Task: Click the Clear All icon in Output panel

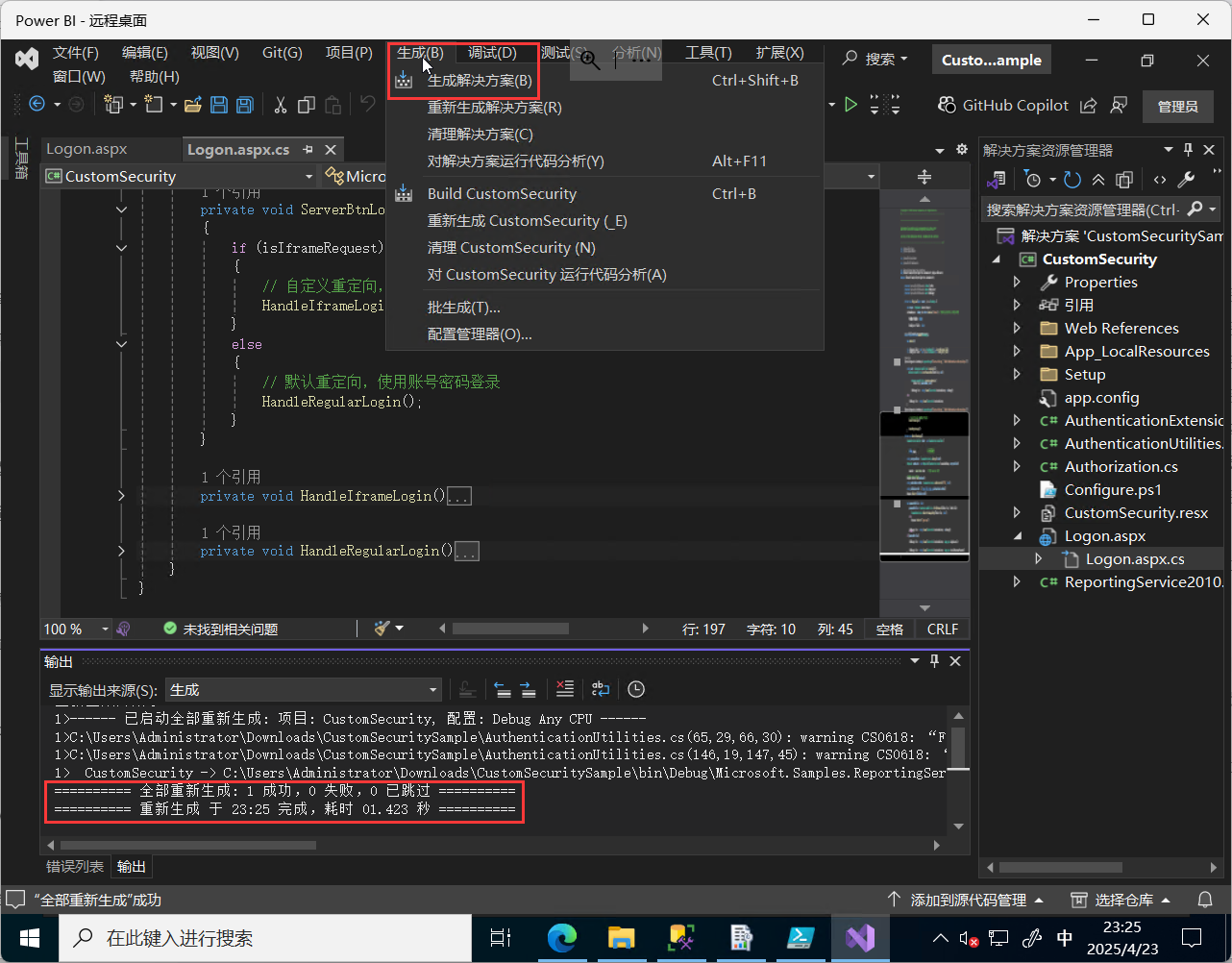Action: click(565, 689)
